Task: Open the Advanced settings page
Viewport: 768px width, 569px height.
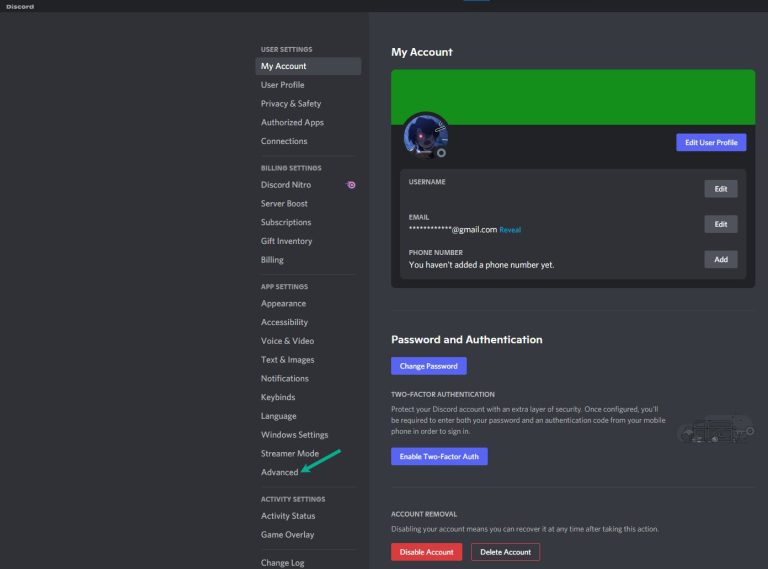Action: (279, 472)
